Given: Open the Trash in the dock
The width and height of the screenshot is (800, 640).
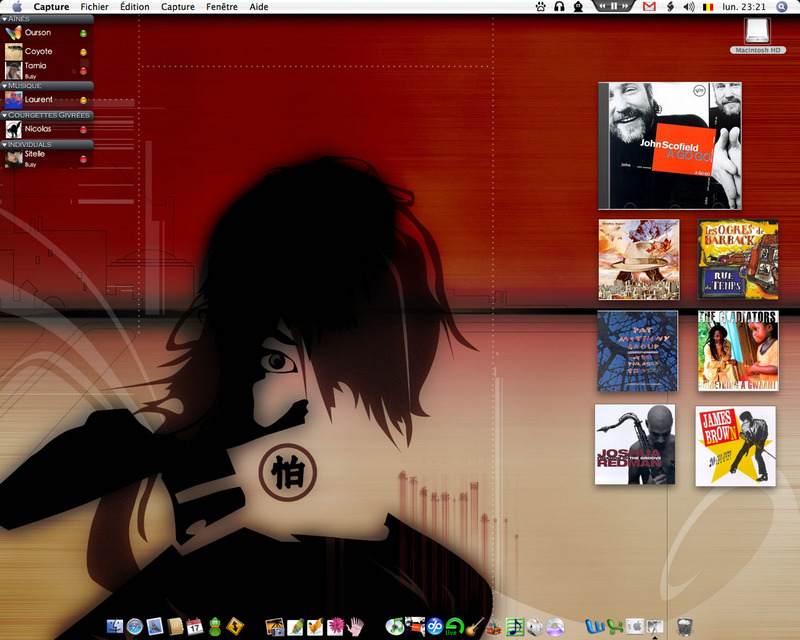Looking at the screenshot, I should click(685, 626).
